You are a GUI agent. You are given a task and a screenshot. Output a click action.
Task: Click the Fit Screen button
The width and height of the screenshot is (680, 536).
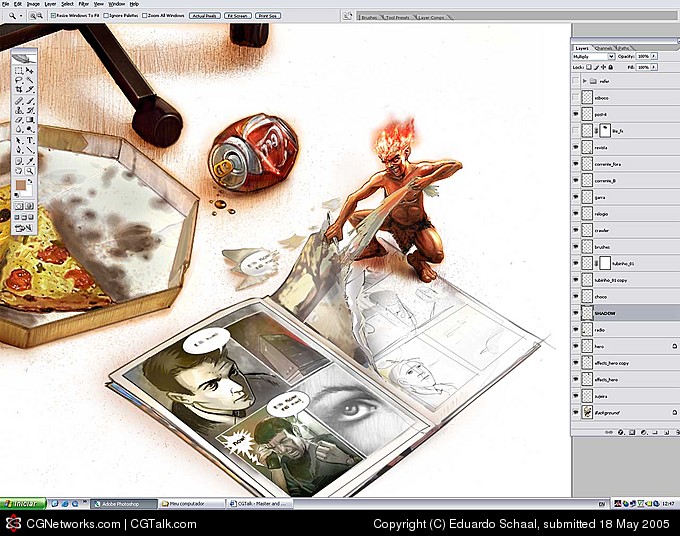tap(238, 16)
